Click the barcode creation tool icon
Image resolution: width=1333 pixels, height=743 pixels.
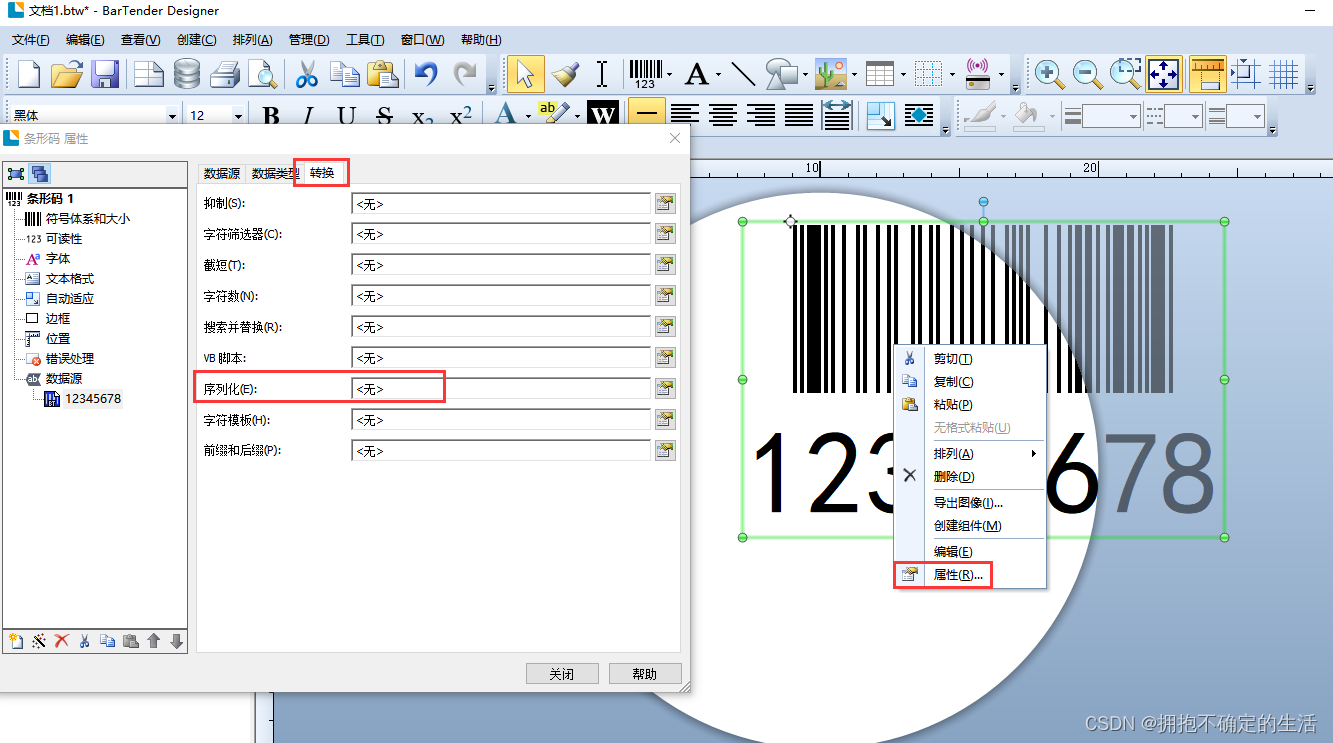644,74
